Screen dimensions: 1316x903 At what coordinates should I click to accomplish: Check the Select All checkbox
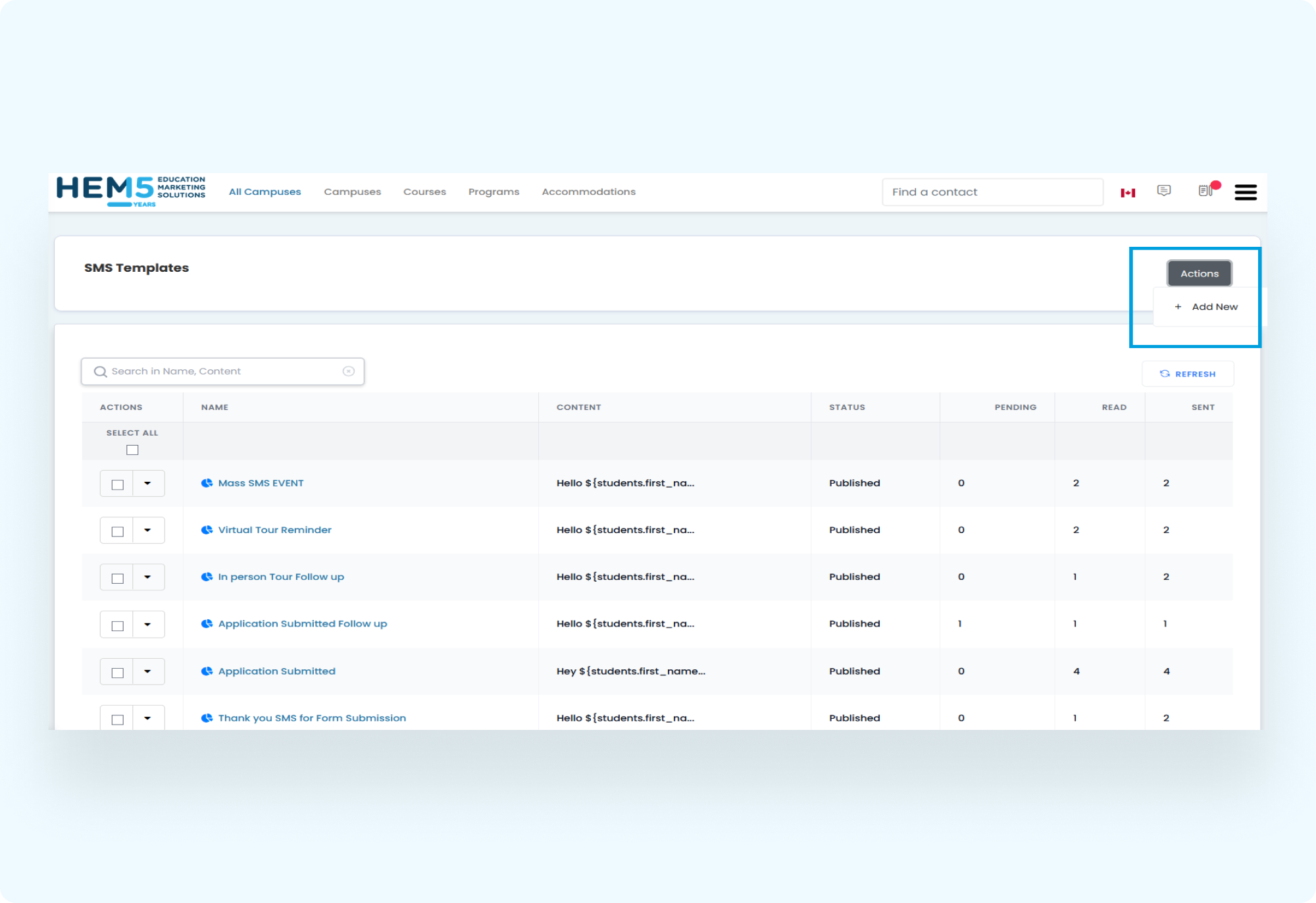(x=132, y=450)
